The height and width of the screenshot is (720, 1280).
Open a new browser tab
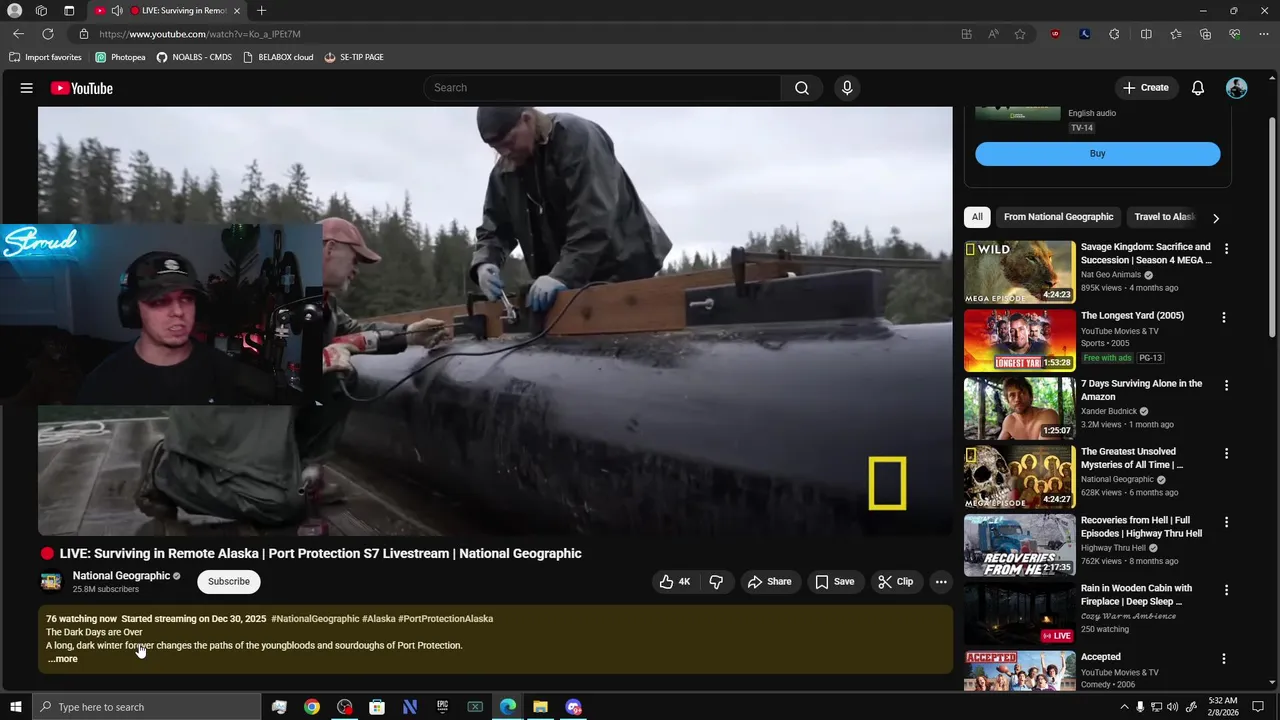[261, 11]
